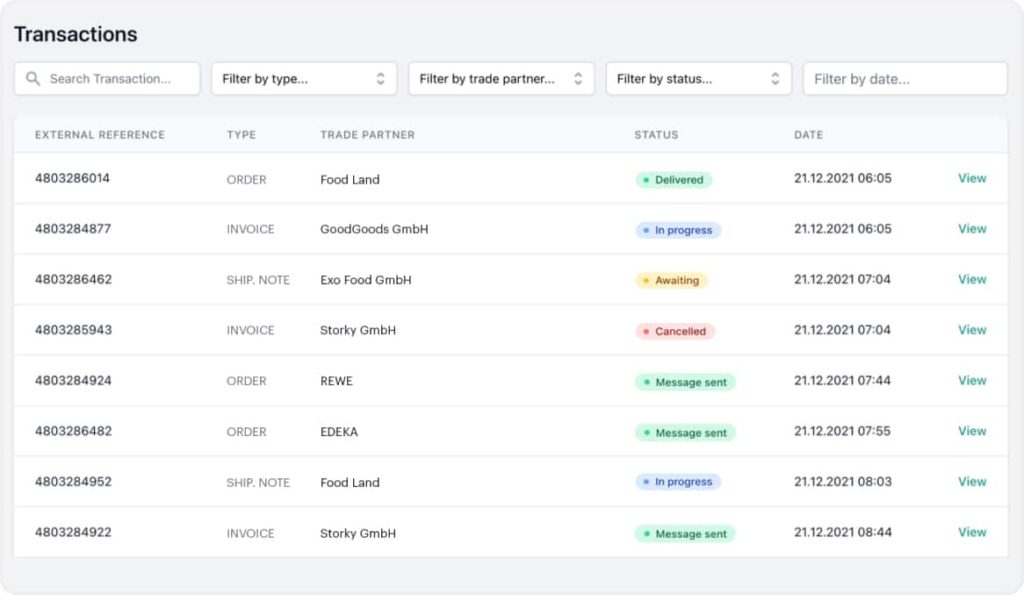The image size is (1024, 595).
Task: Select reference number 4803284877
Action: tap(73, 229)
